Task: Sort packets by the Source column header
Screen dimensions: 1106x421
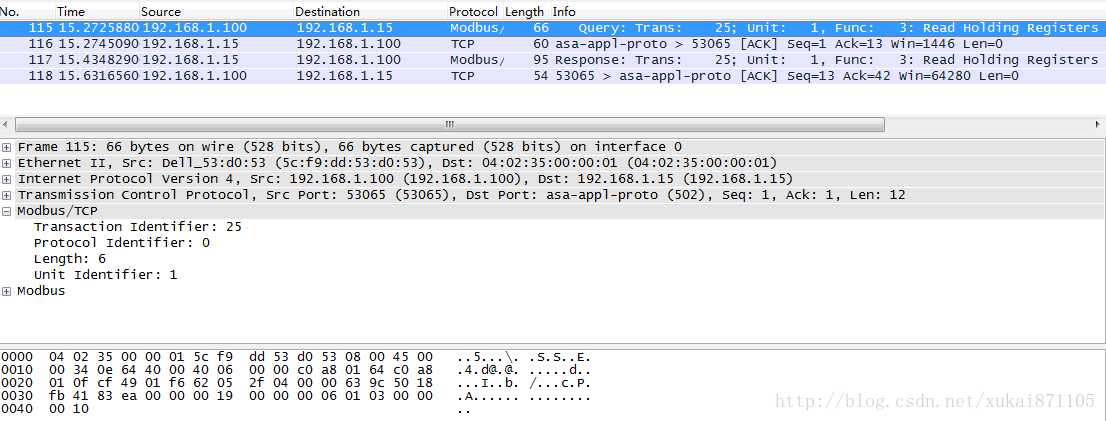Action: point(216,11)
